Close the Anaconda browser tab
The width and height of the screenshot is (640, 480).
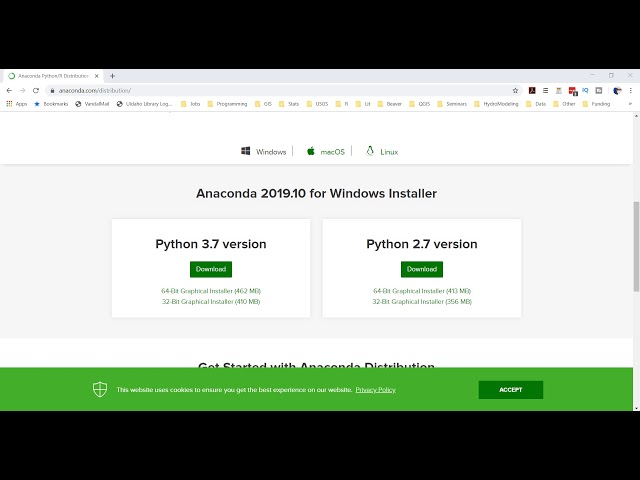97,76
